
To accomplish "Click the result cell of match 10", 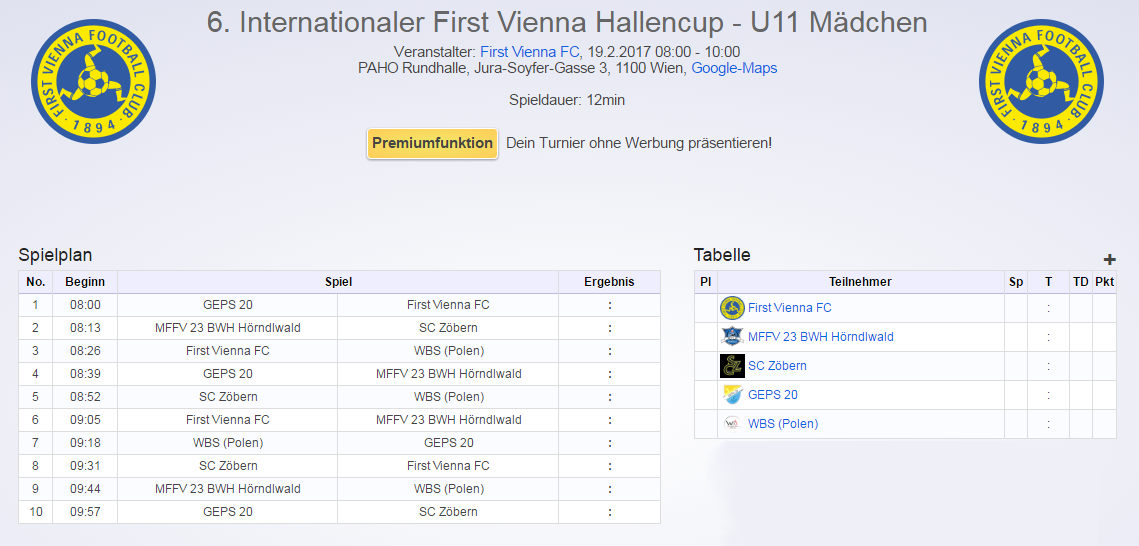I will pos(609,512).
